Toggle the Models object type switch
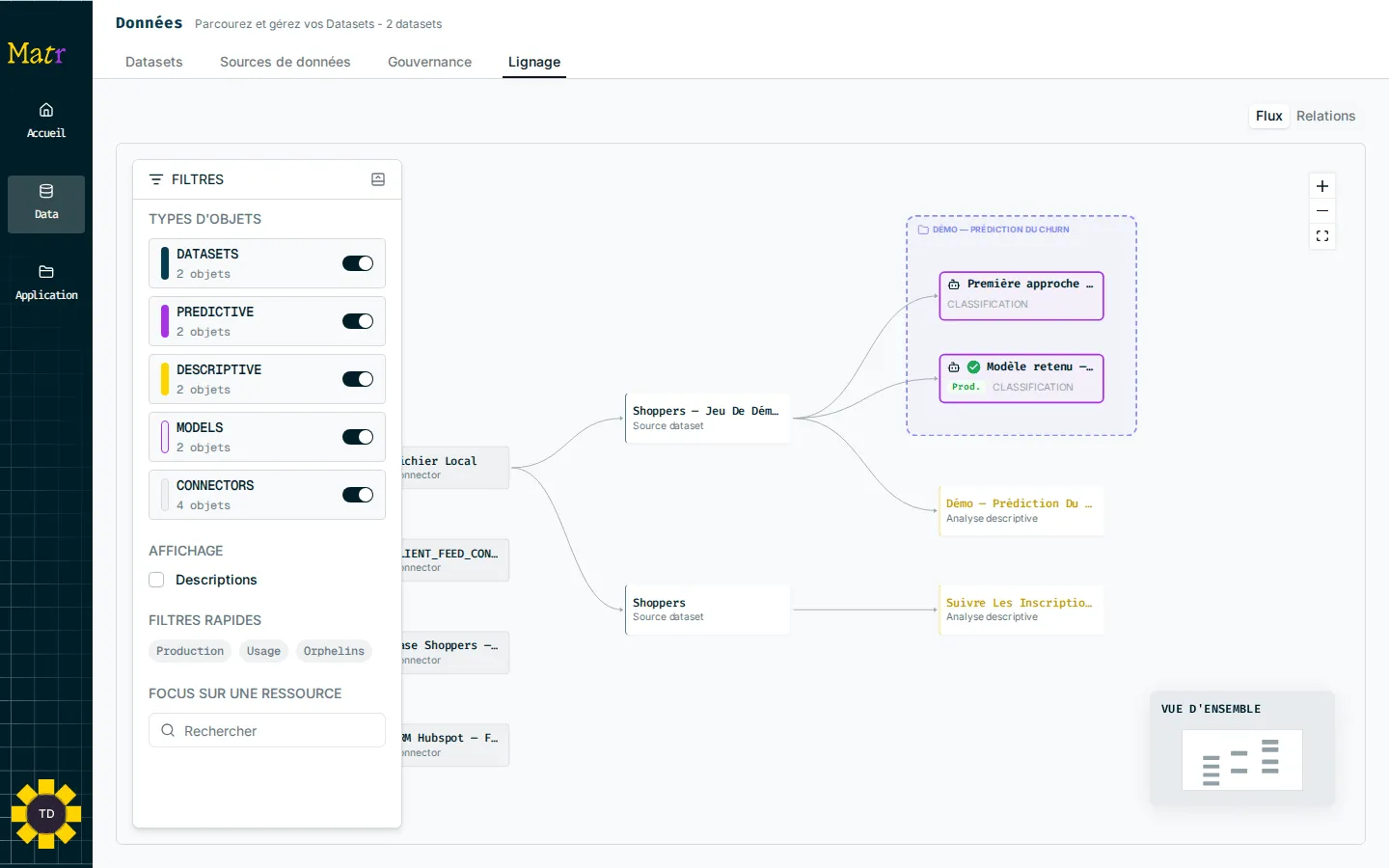1389x868 pixels. pos(358,437)
